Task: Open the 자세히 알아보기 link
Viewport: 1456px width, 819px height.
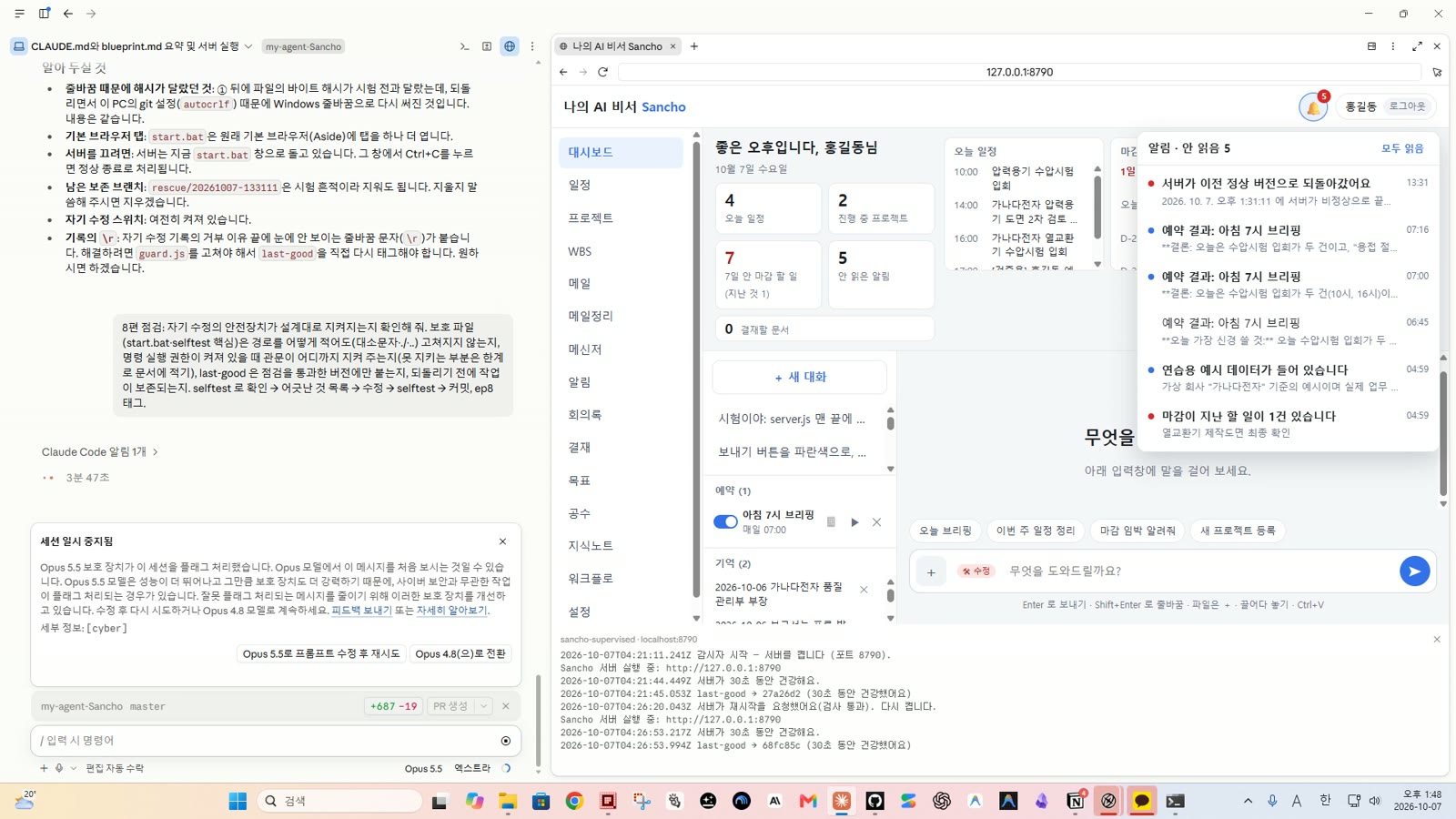Action: (x=452, y=611)
